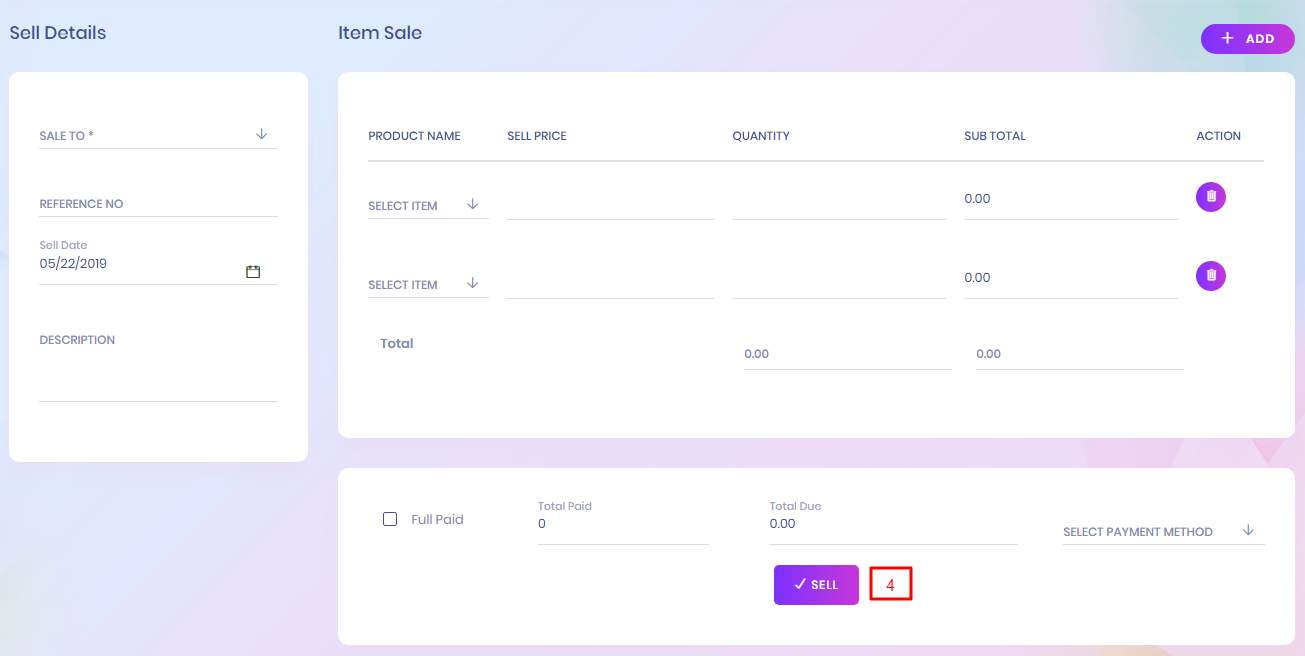This screenshot has width=1305, height=656.
Task: Click the Add button
Action: click(1247, 39)
